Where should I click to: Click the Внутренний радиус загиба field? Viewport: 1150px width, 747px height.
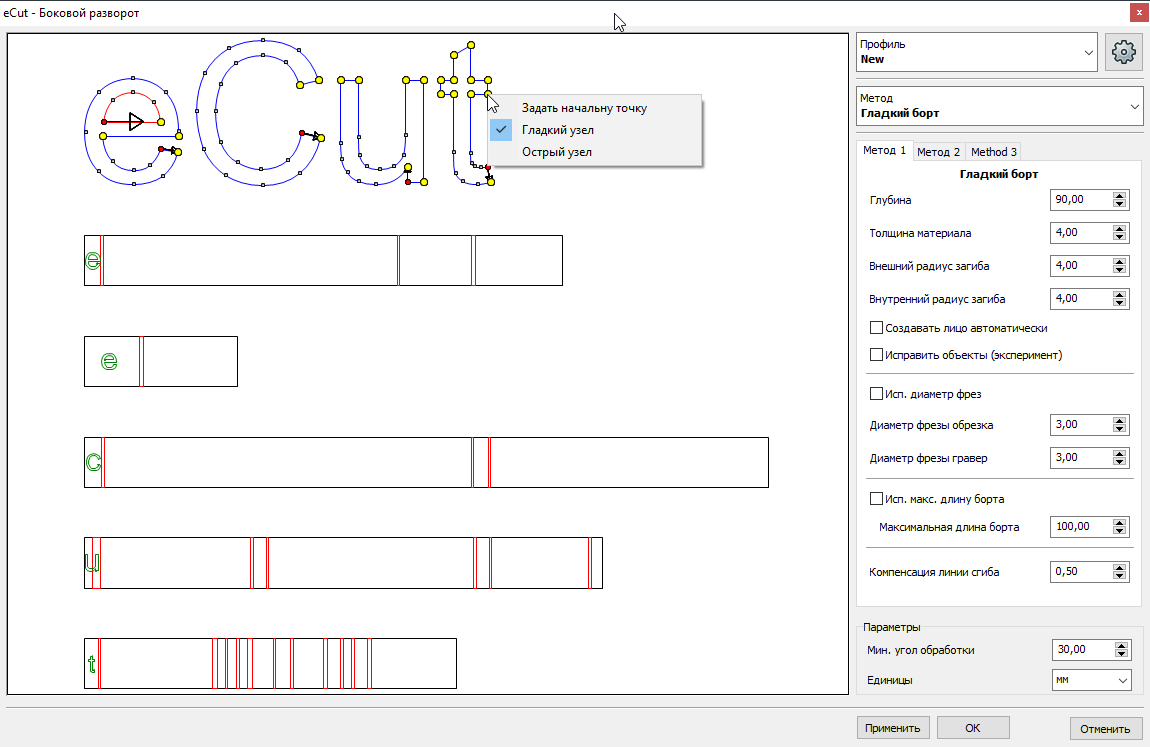[1081, 298]
